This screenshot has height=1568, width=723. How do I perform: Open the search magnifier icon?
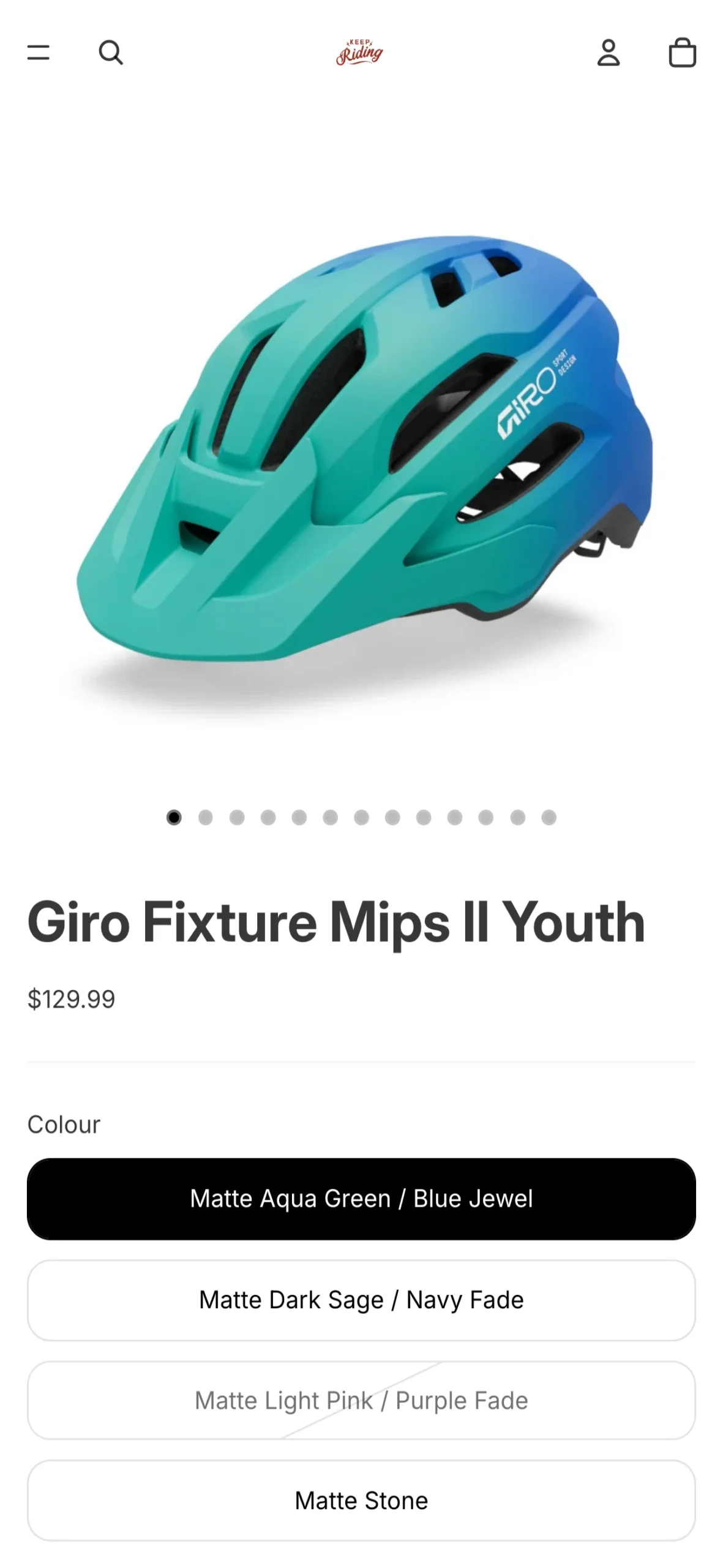pyautogui.click(x=111, y=53)
